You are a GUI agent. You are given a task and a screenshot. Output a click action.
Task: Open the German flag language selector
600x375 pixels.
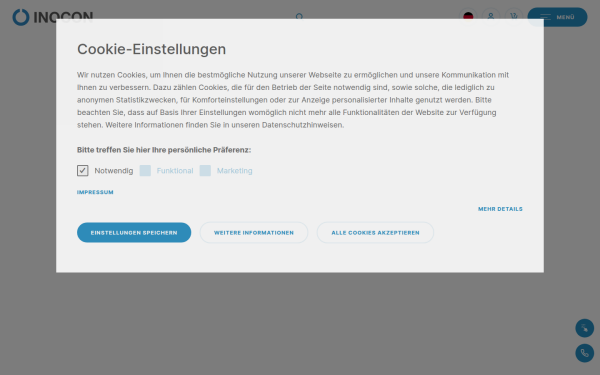468,17
